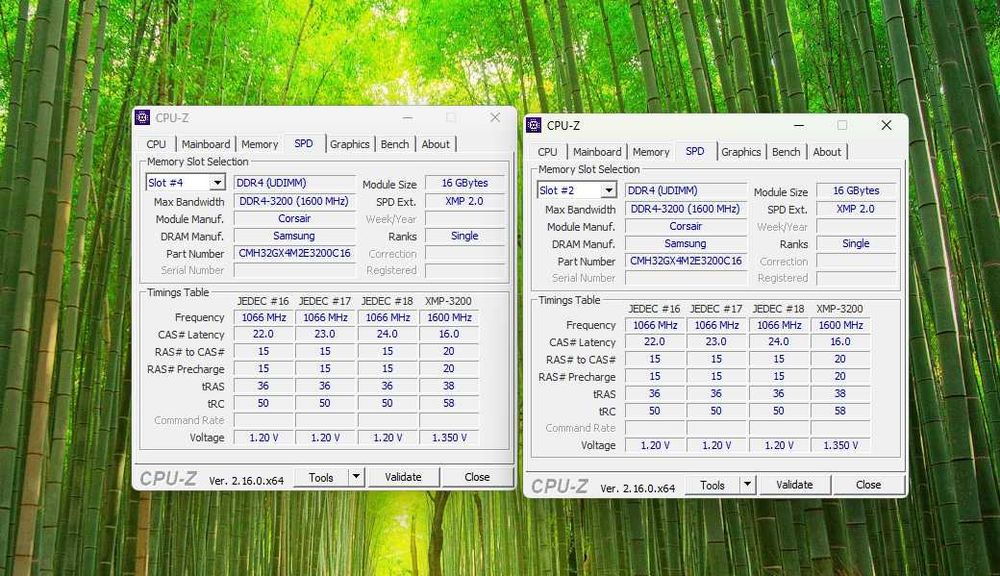Open Memory tab in left window
Image resolution: width=1000 pixels, height=576 pixels.
coord(260,144)
